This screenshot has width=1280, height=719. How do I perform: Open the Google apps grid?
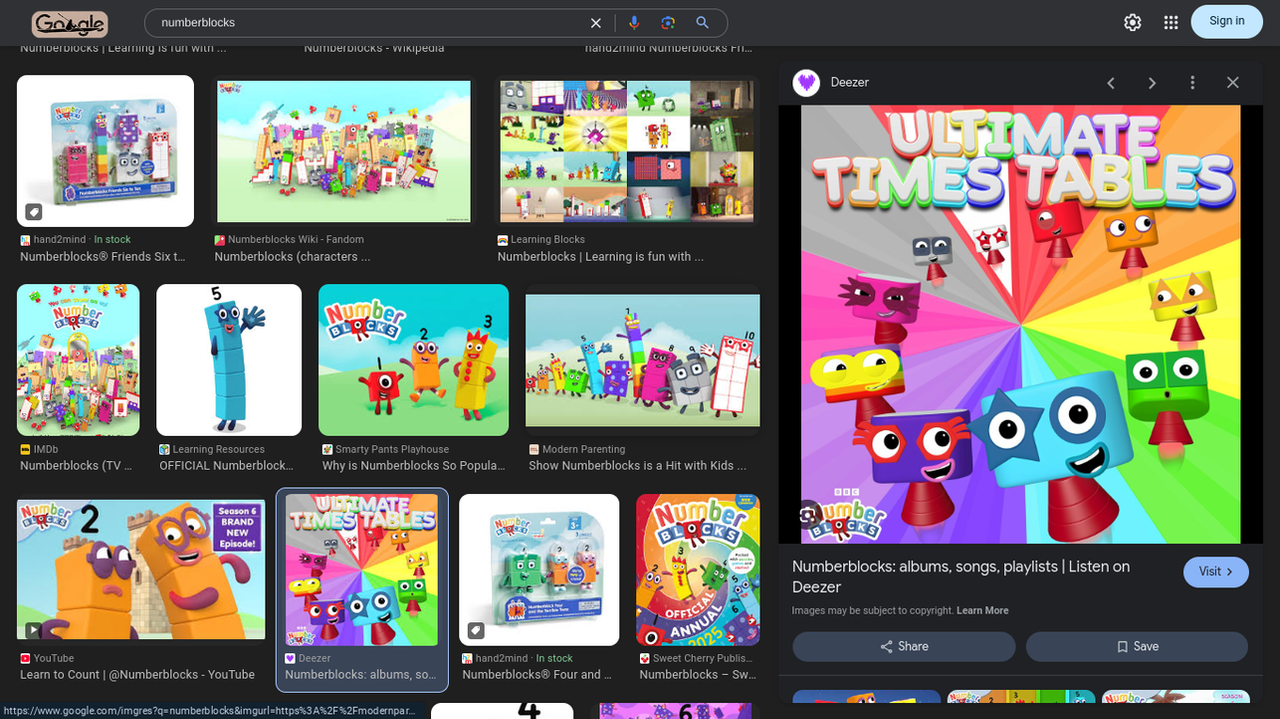pyautogui.click(x=1171, y=22)
